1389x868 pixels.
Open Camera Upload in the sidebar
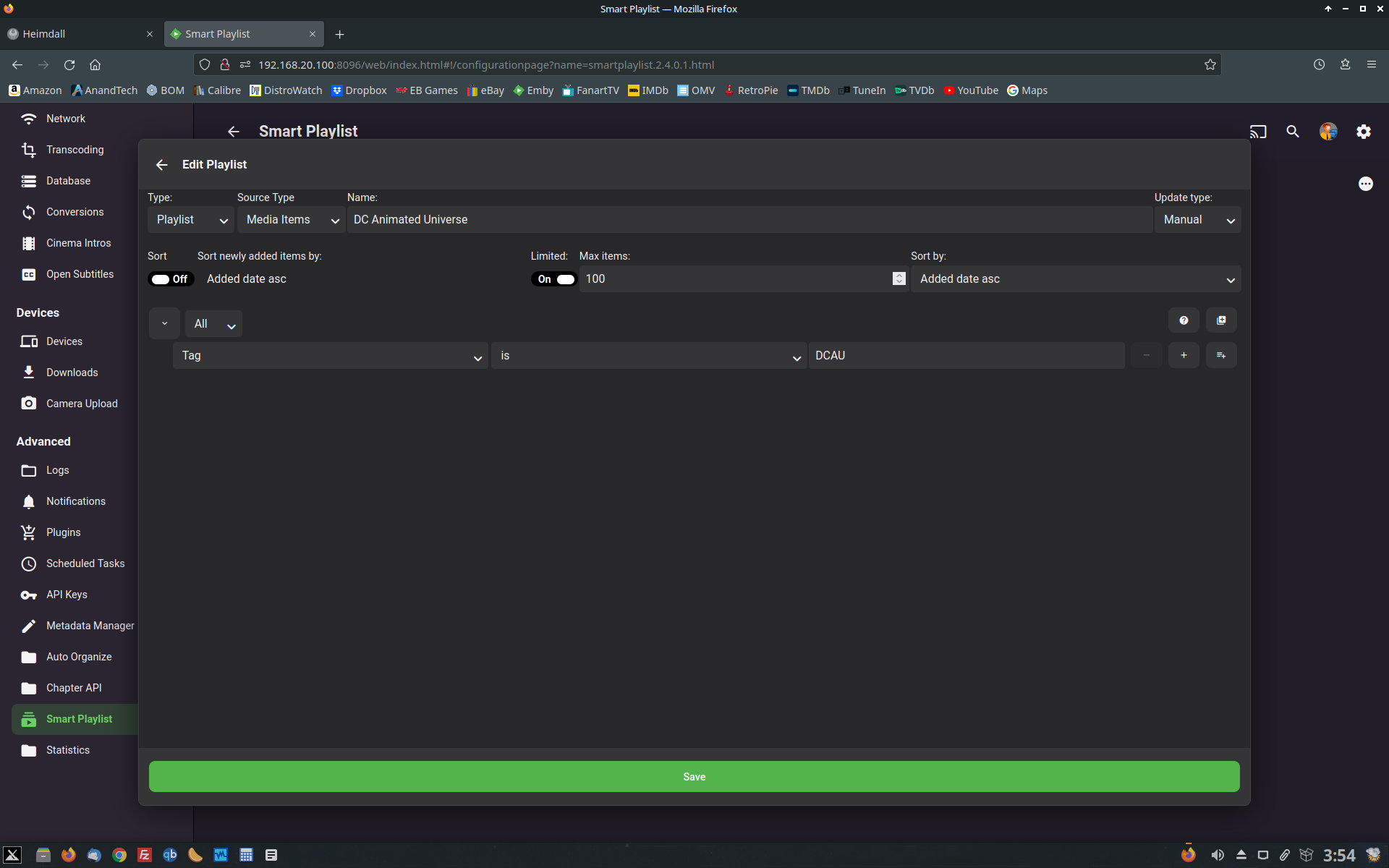point(82,404)
